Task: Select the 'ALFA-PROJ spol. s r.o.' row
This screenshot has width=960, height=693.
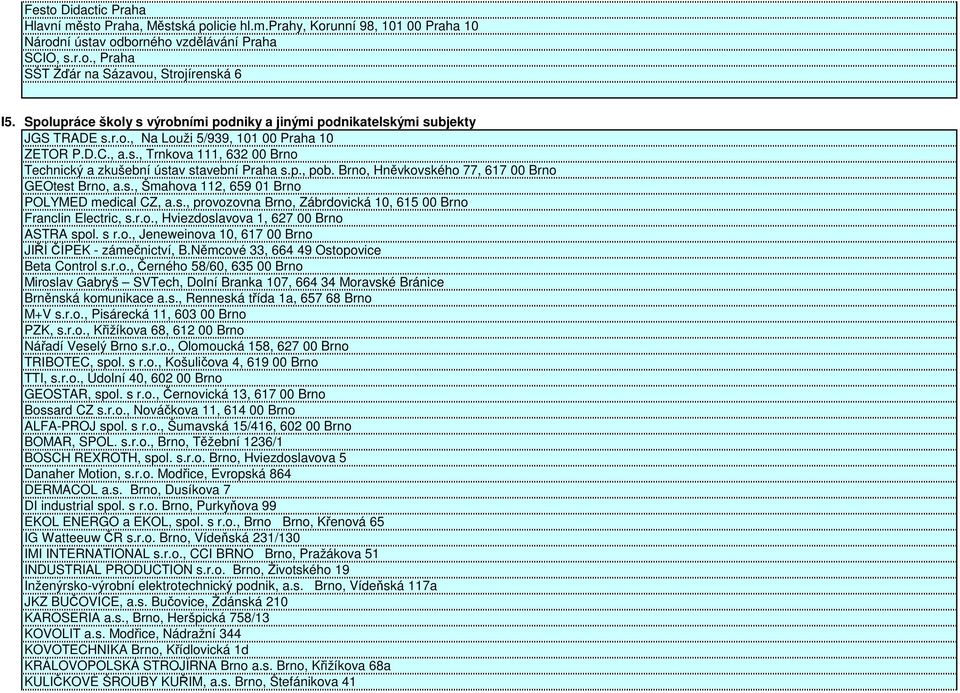Action: (489, 425)
